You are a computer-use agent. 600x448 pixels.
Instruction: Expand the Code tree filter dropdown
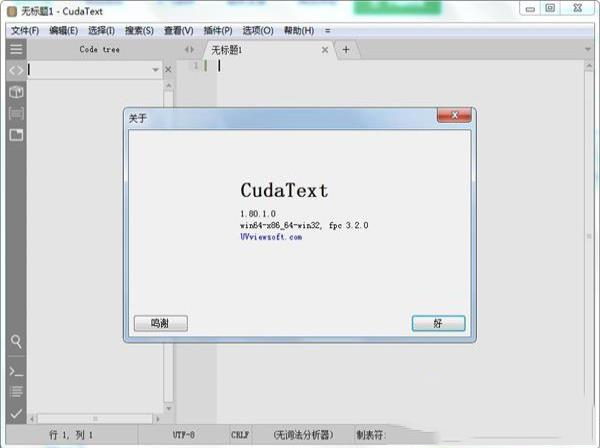click(155, 70)
